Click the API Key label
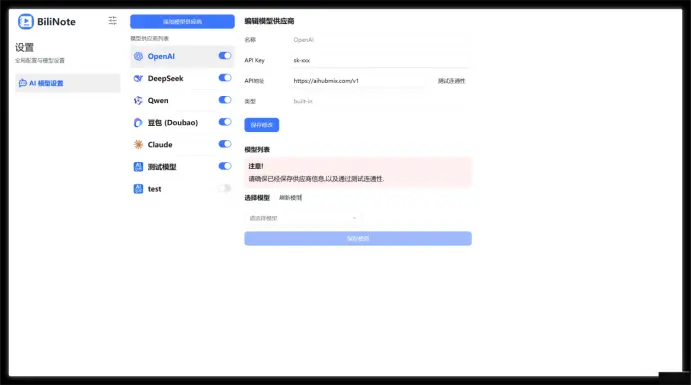The width and height of the screenshot is (691, 385). click(255, 60)
